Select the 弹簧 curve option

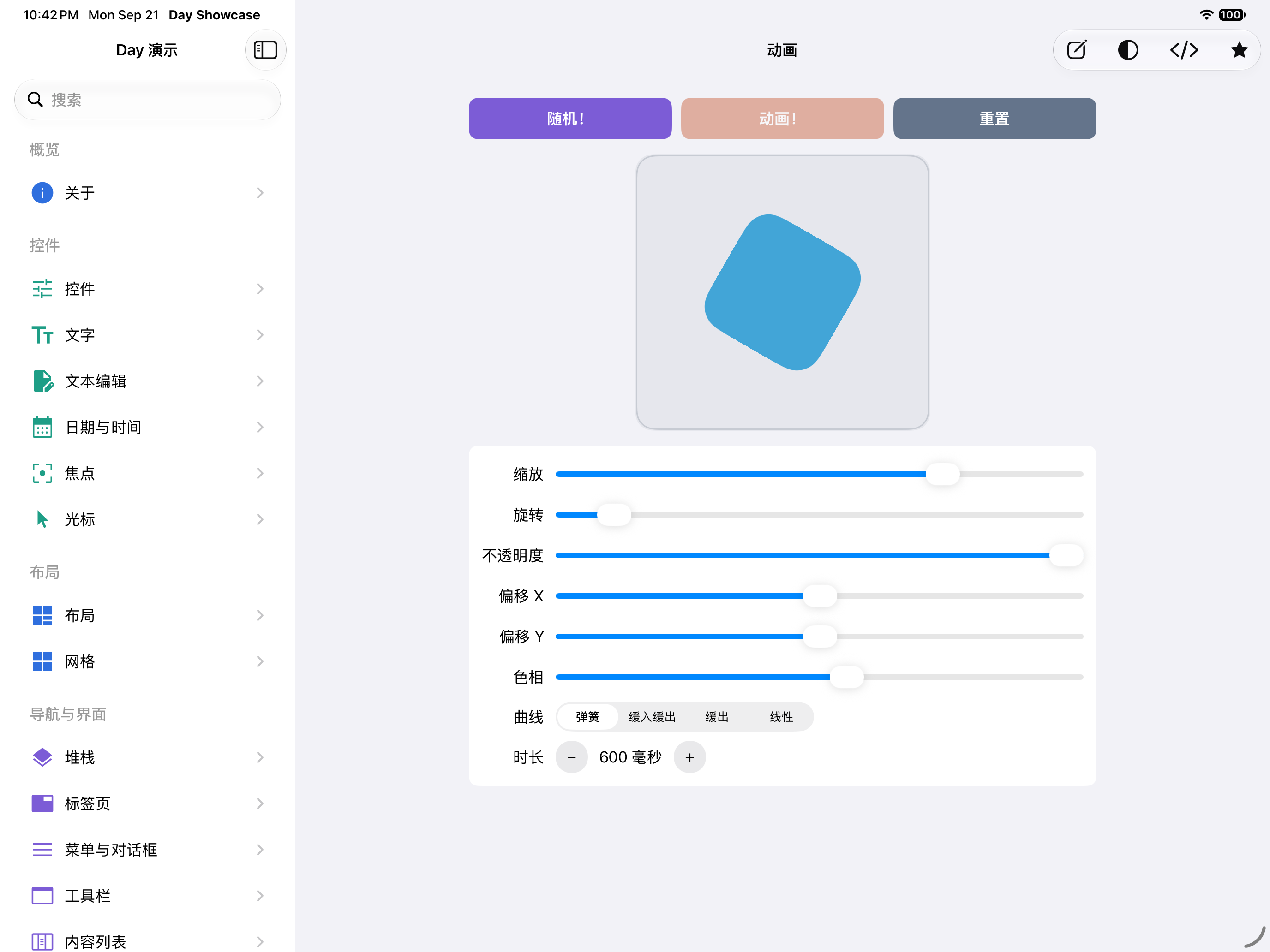coord(587,717)
